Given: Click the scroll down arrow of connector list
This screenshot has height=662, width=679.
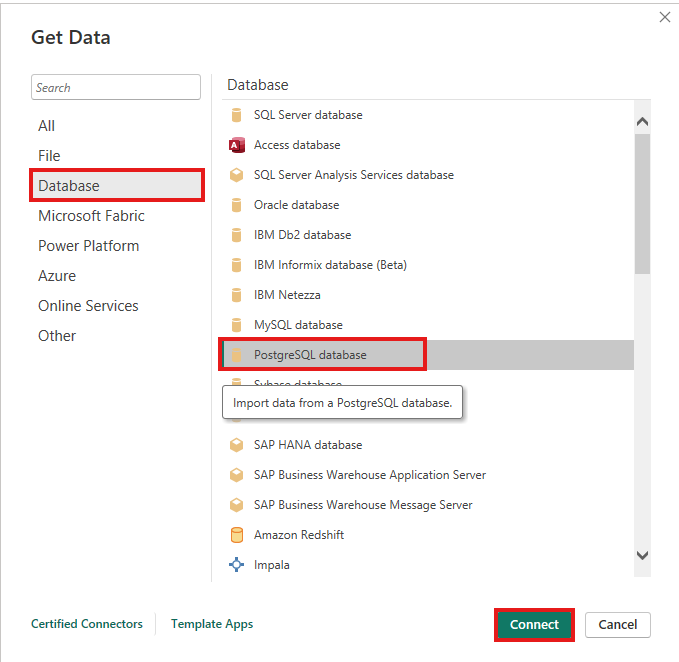Looking at the screenshot, I should (643, 555).
